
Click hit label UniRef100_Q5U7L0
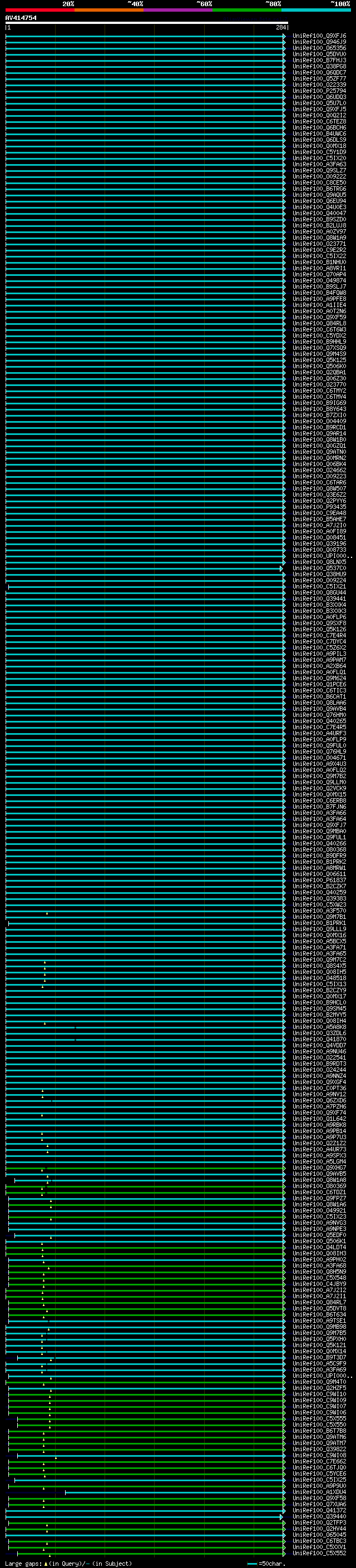tap(319, 103)
